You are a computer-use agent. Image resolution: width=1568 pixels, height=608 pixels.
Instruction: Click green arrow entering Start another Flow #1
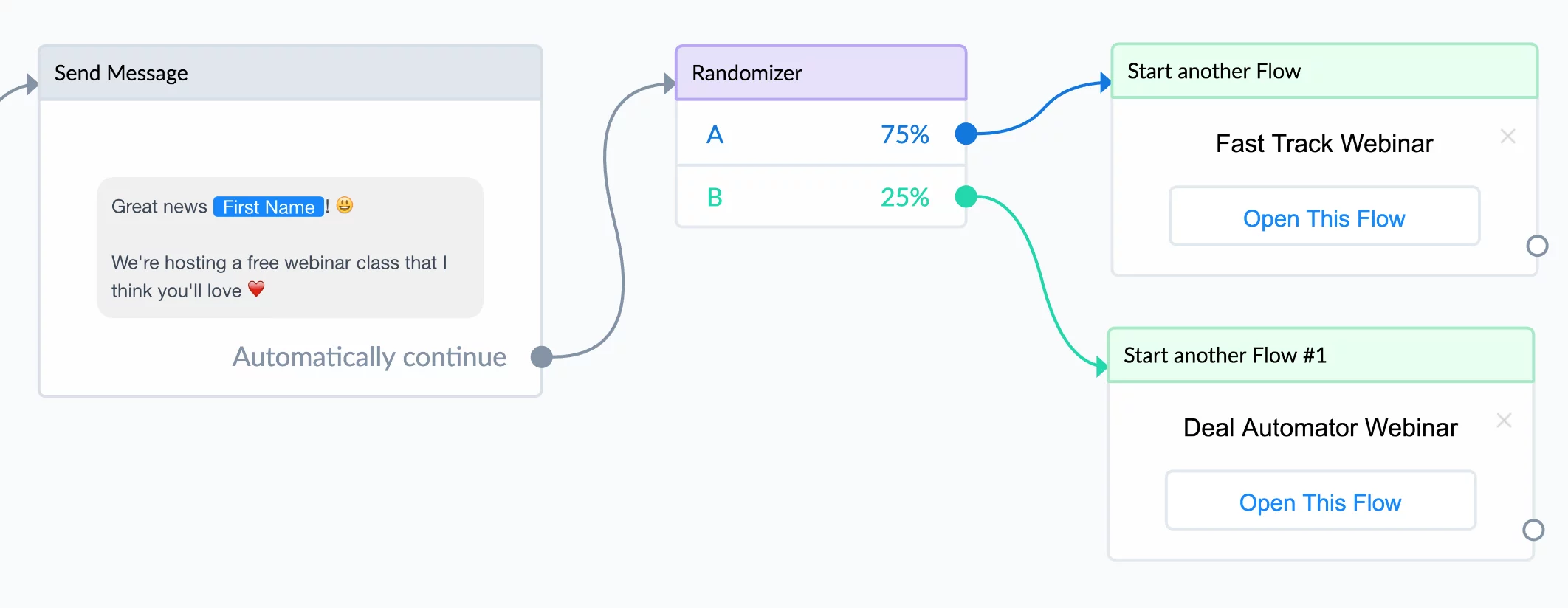coord(1101,366)
